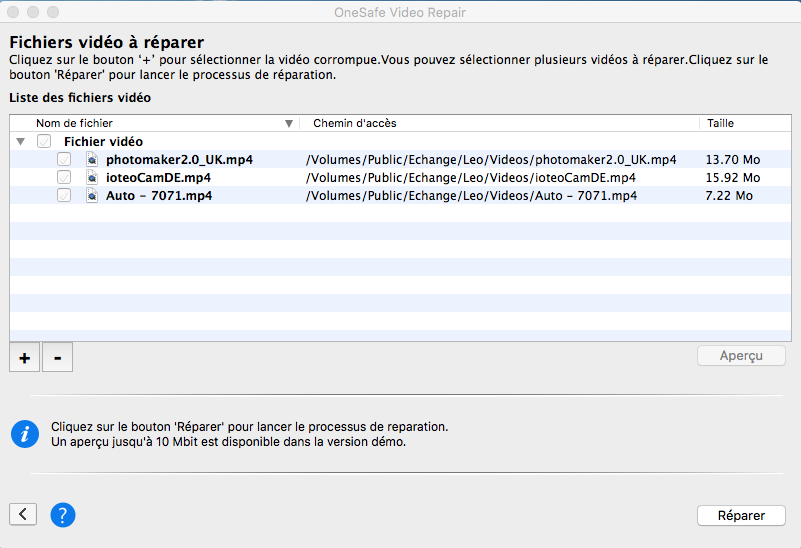Image resolution: width=801 pixels, height=548 pixels.
Task: Click the sort arrow in Nom de fichier header
Action: [289, 124]
